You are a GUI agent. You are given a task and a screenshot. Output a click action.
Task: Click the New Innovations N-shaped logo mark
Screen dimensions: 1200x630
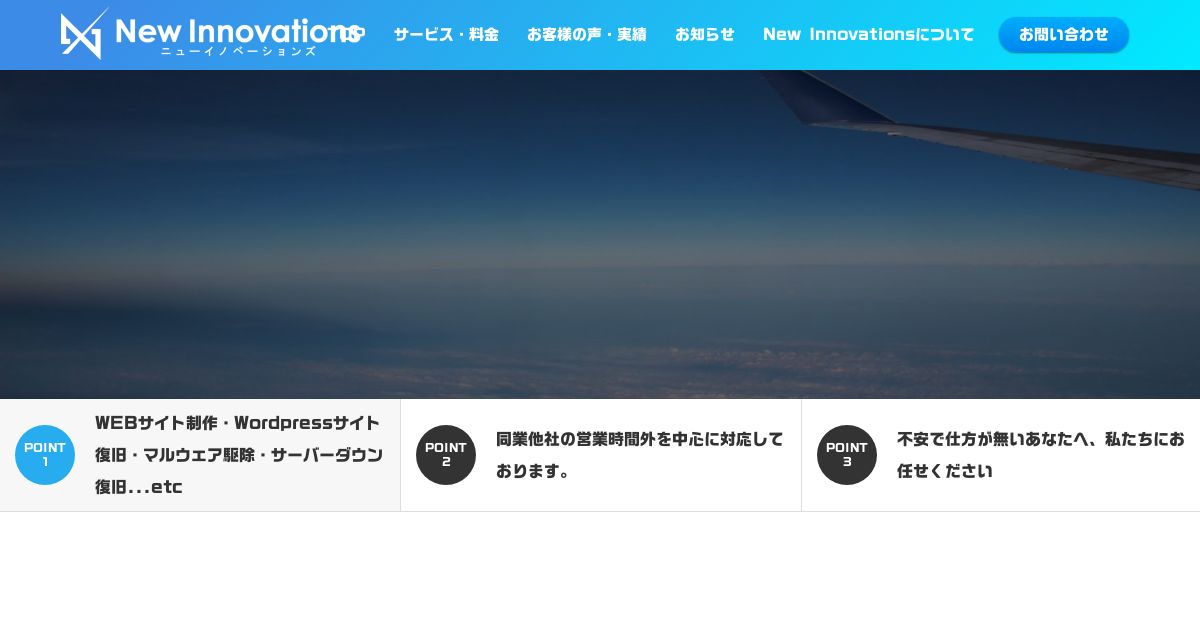pos(84,34)
